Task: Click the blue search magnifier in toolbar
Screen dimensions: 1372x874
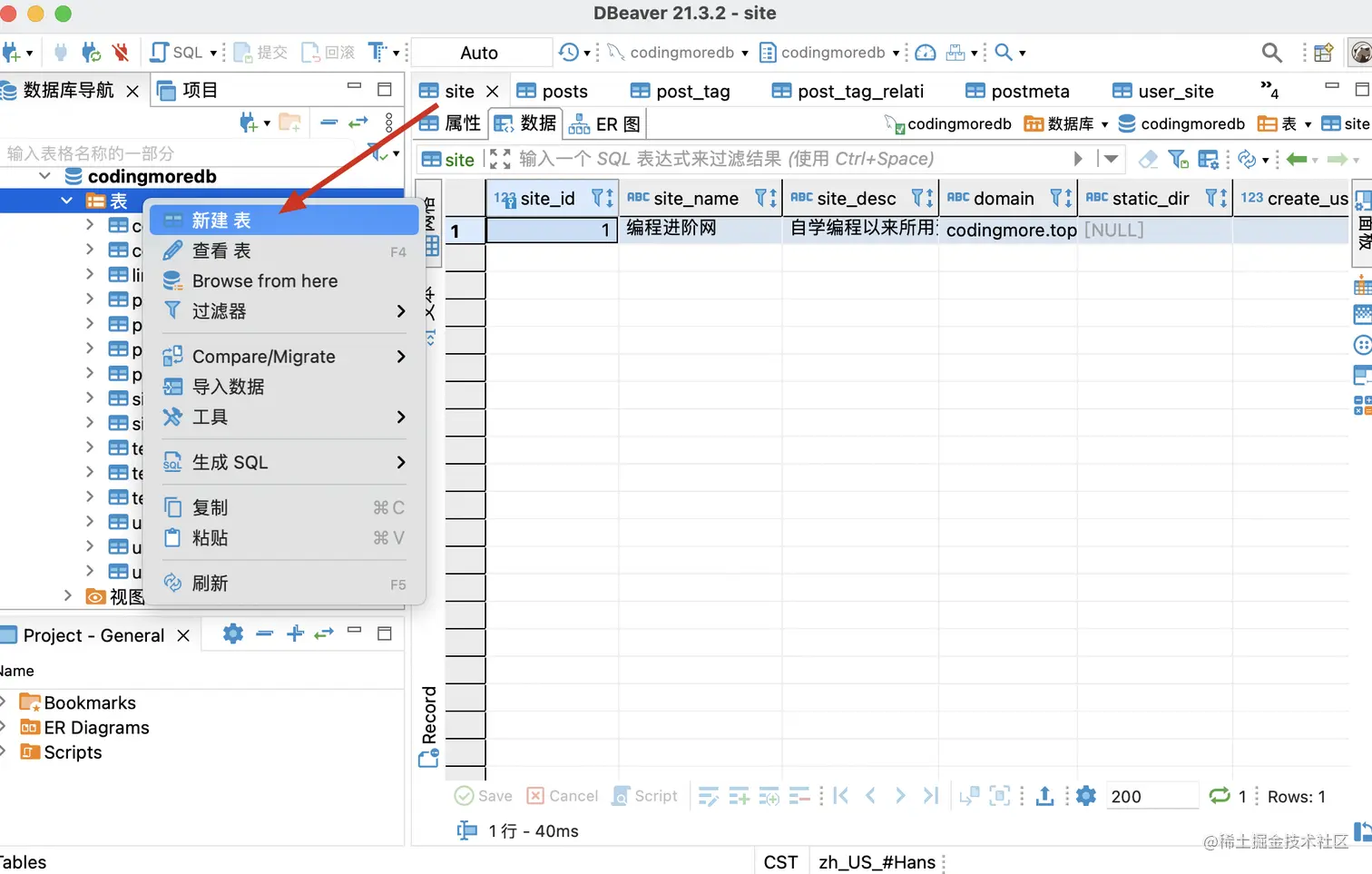Action: 1004,53
